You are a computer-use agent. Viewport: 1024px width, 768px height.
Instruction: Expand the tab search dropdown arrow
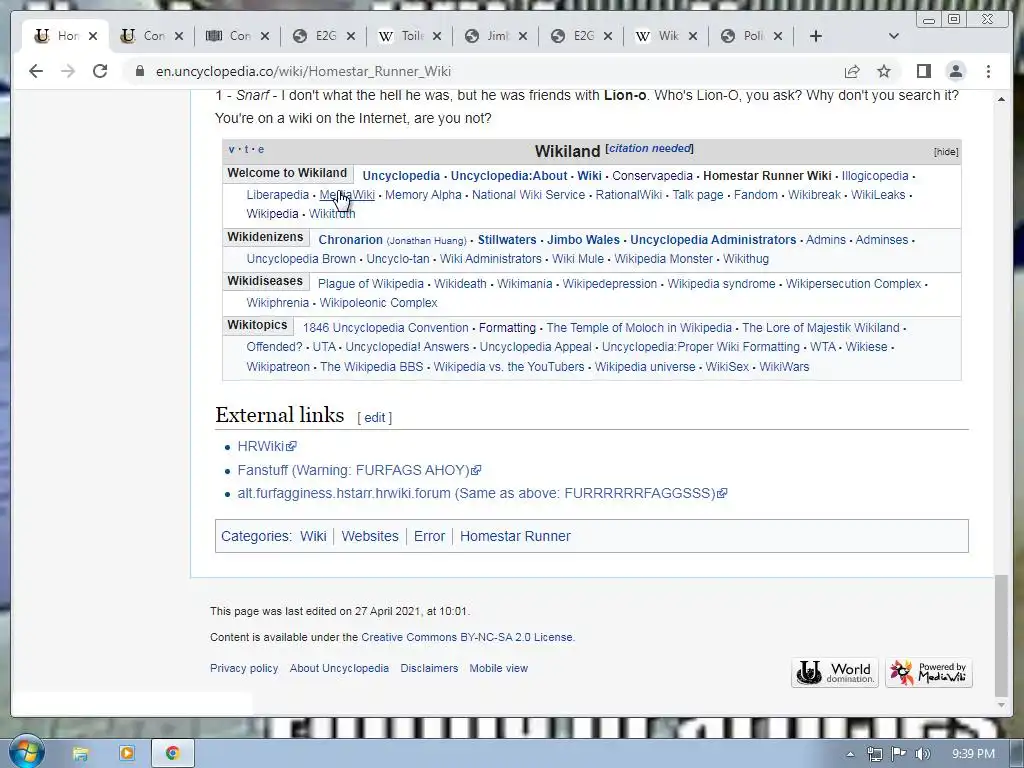click(x=894, y=36)
